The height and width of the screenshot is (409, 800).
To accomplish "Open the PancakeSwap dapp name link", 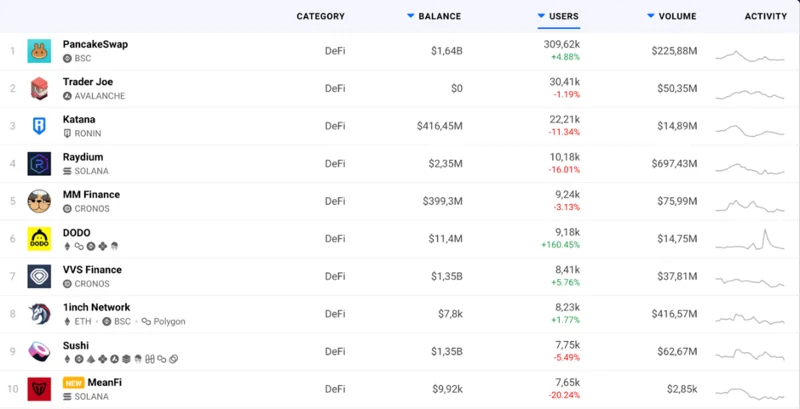I will click(x=95, y=44).
